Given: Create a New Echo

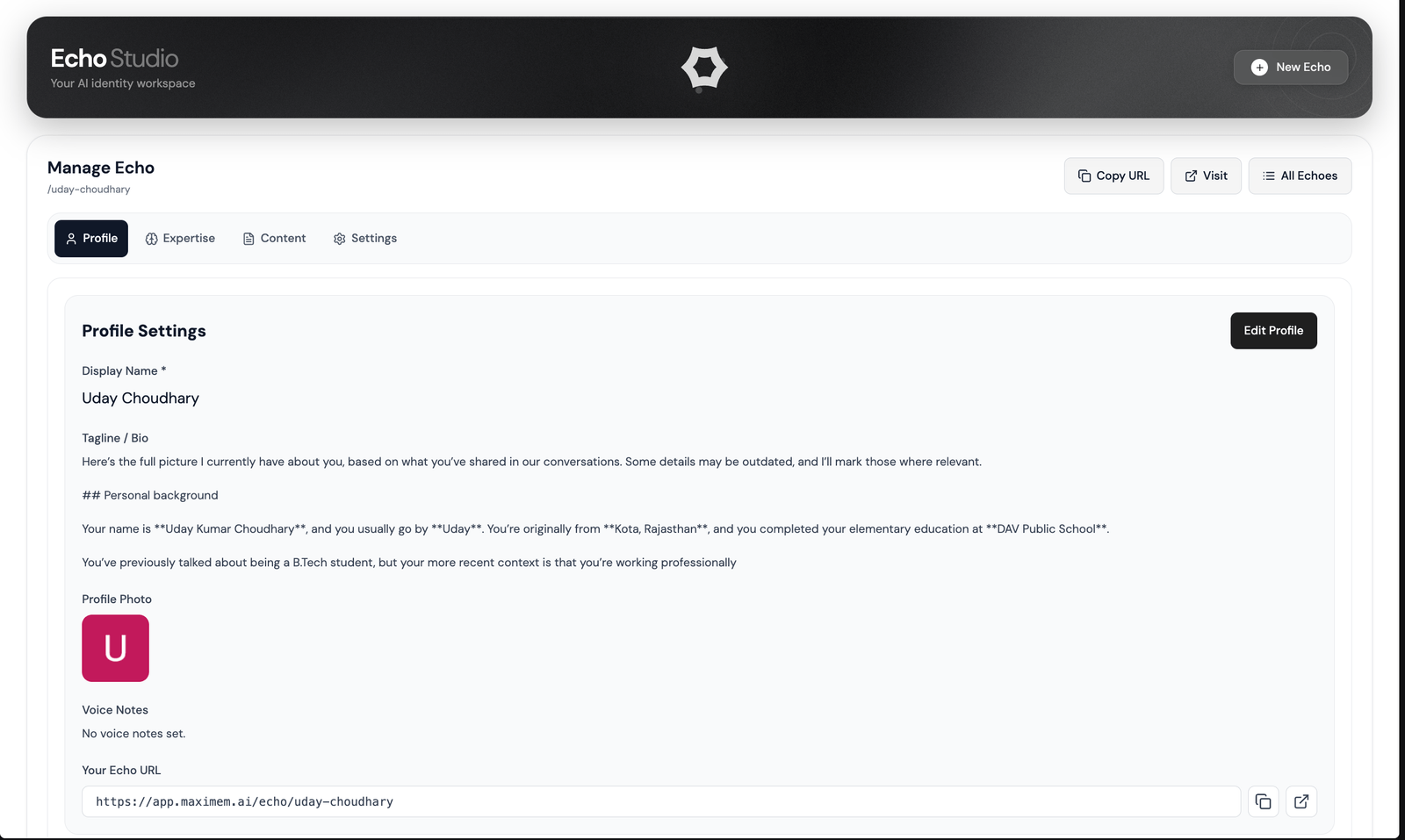Looking at the screenshot, I should 1291,68.
